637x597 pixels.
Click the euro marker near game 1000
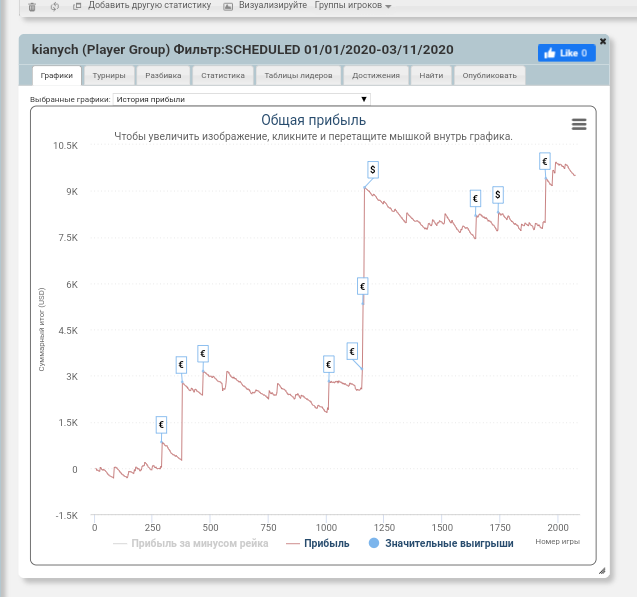pyautogui.click(x=329, y=364)
